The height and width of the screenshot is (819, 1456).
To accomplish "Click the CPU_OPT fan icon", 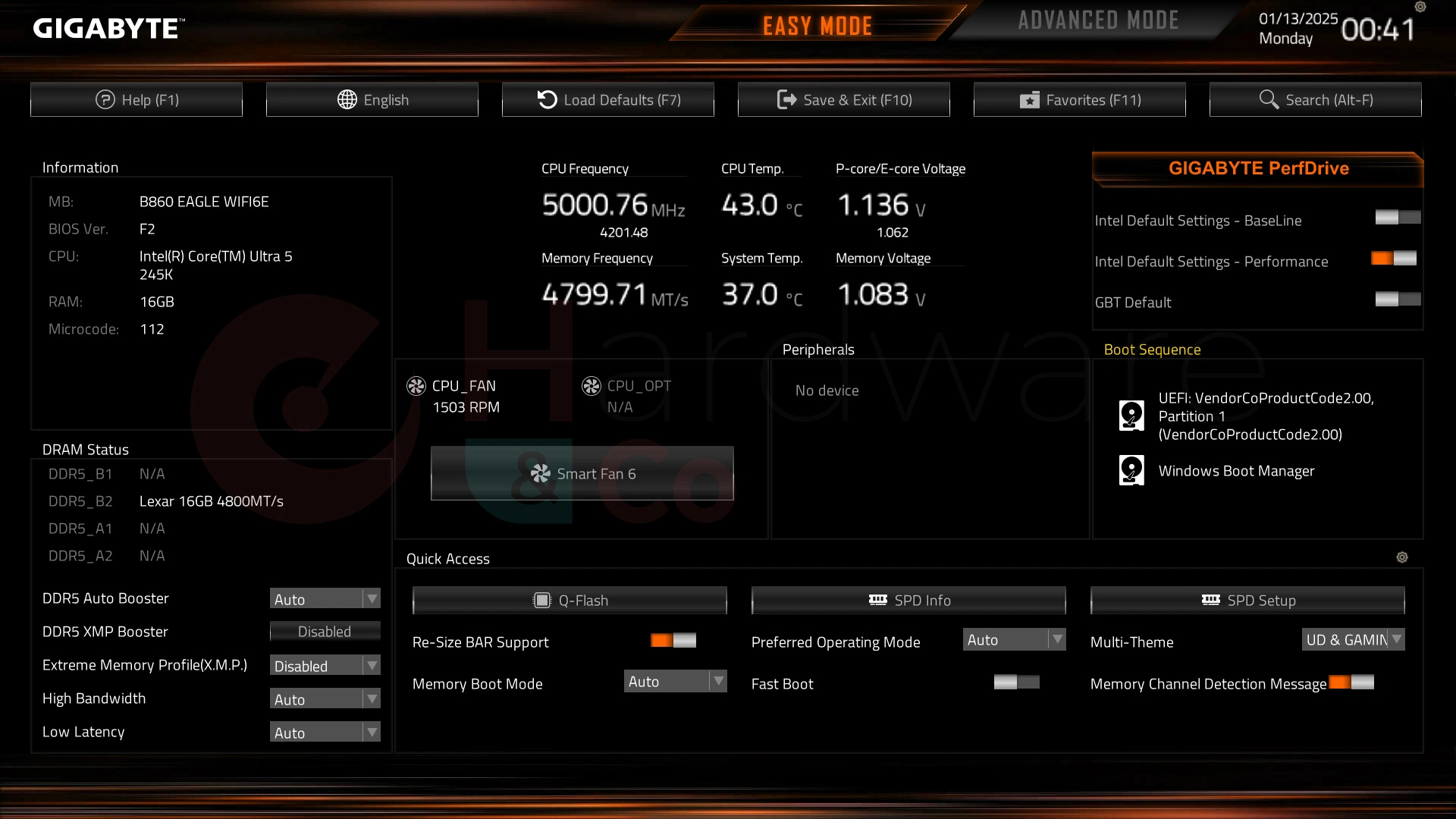I will (x=590, y=385).
